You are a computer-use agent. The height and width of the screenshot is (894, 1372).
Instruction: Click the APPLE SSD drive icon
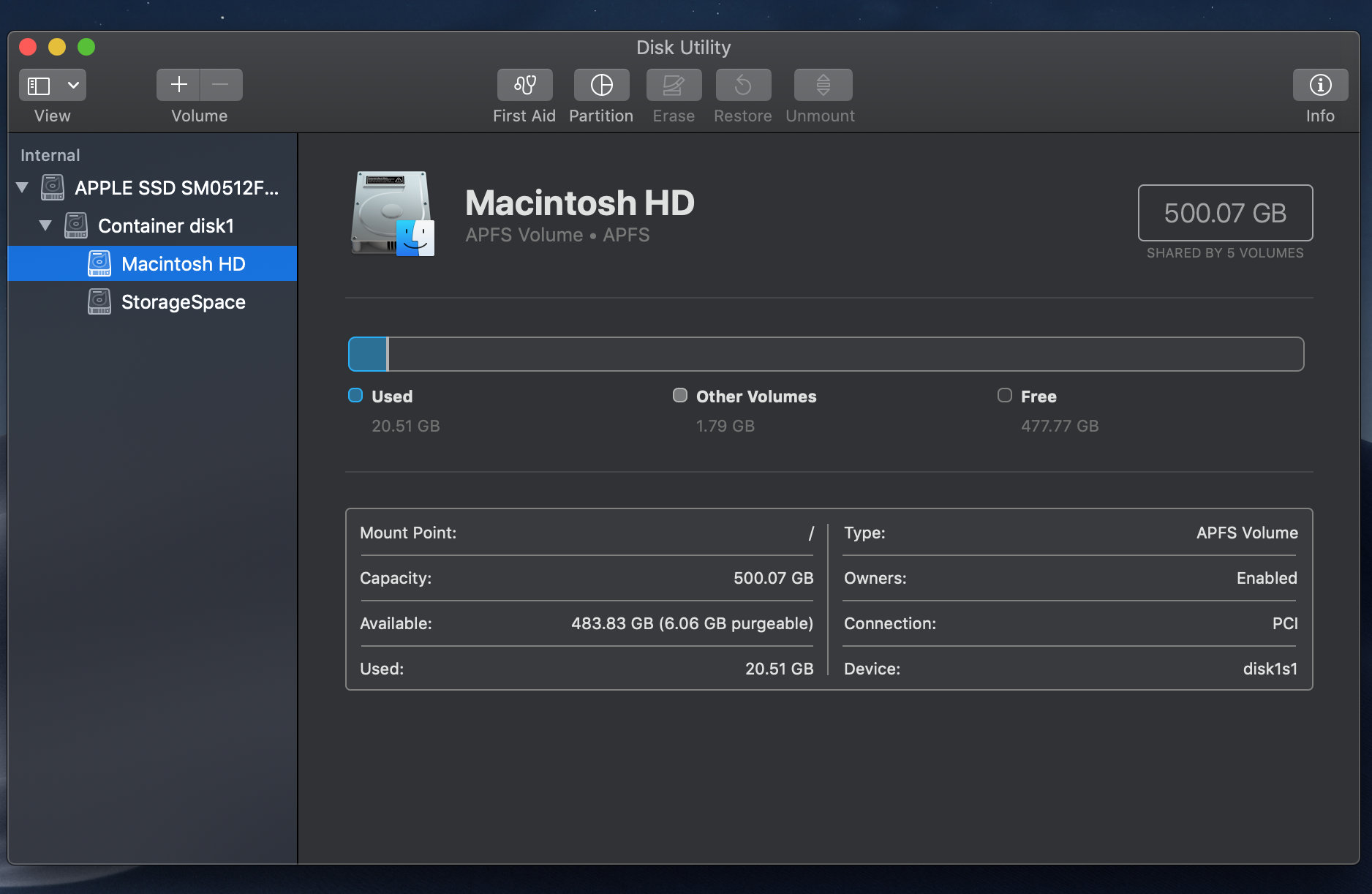[53, 187]
